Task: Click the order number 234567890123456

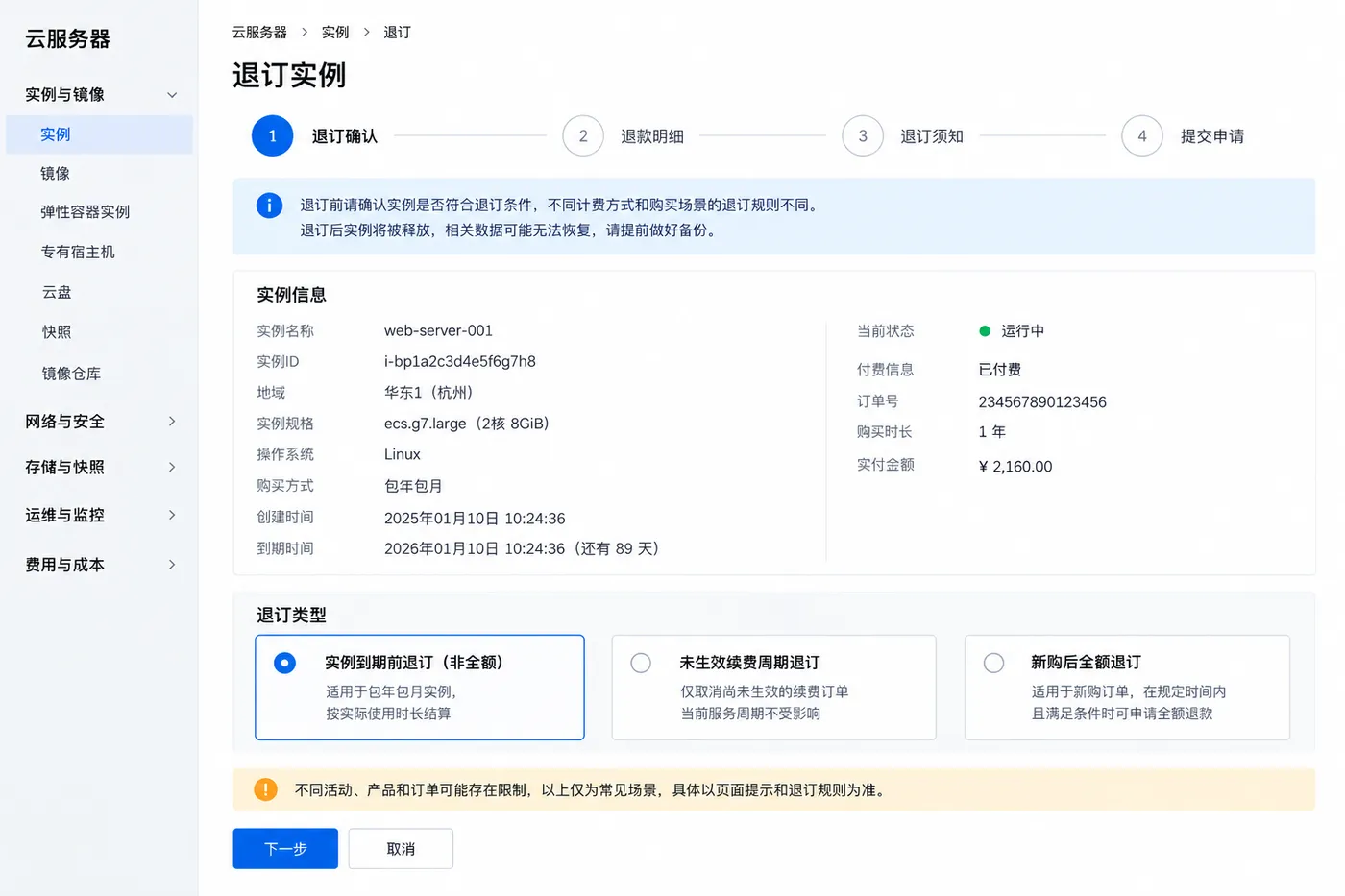Action: click(x=1042, y=401)
